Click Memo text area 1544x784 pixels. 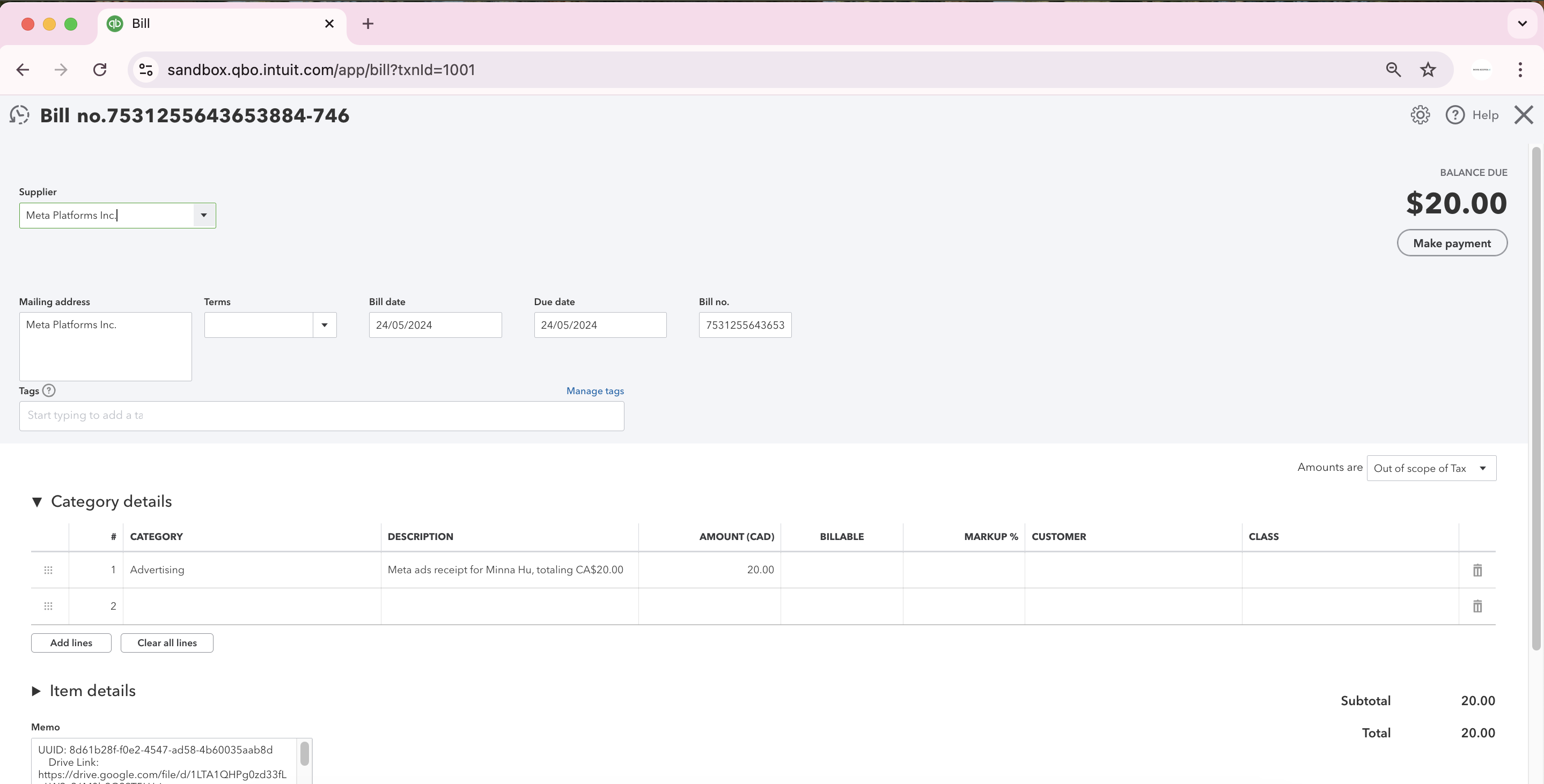(164, 762)
